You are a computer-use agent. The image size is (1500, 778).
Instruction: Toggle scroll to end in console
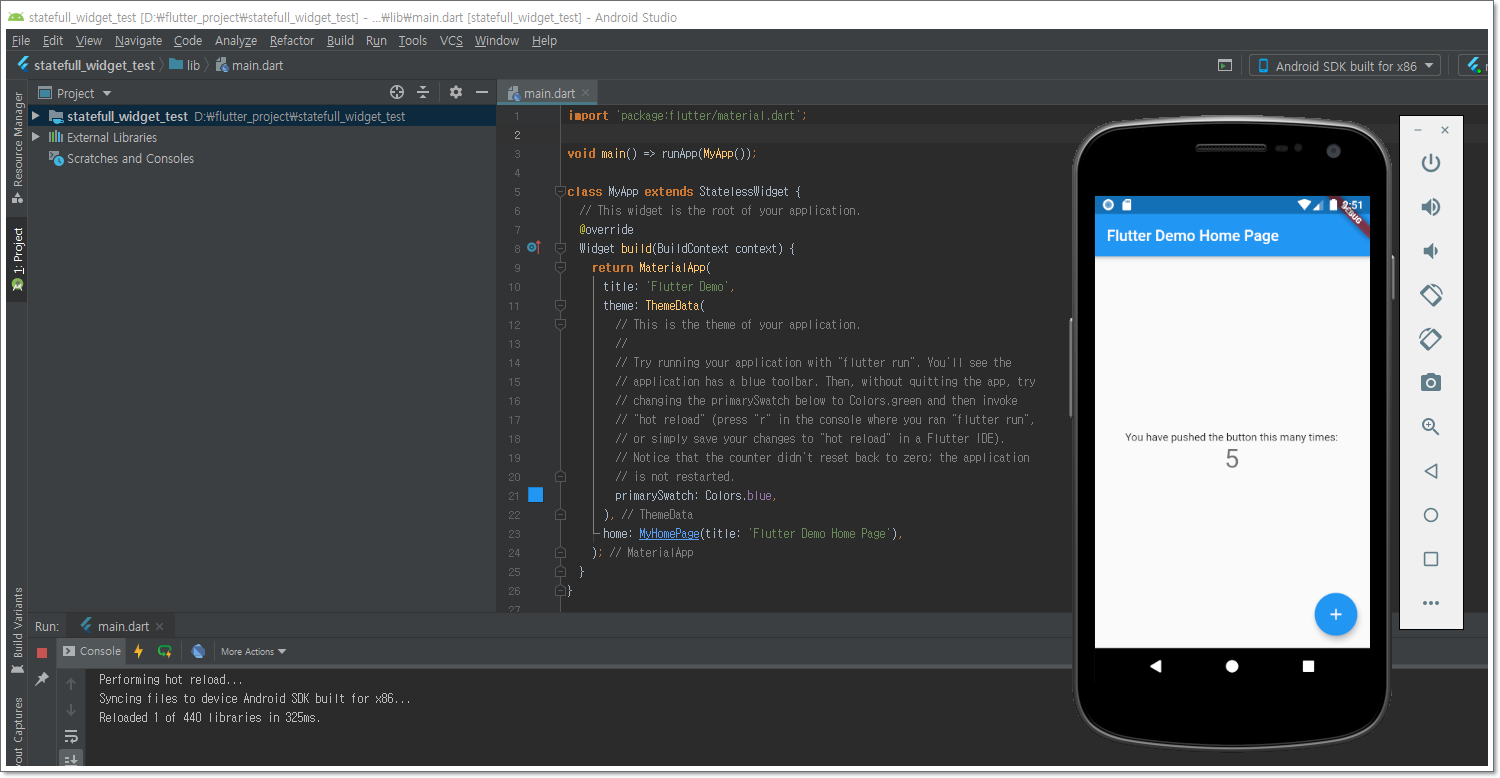(71, 760)
